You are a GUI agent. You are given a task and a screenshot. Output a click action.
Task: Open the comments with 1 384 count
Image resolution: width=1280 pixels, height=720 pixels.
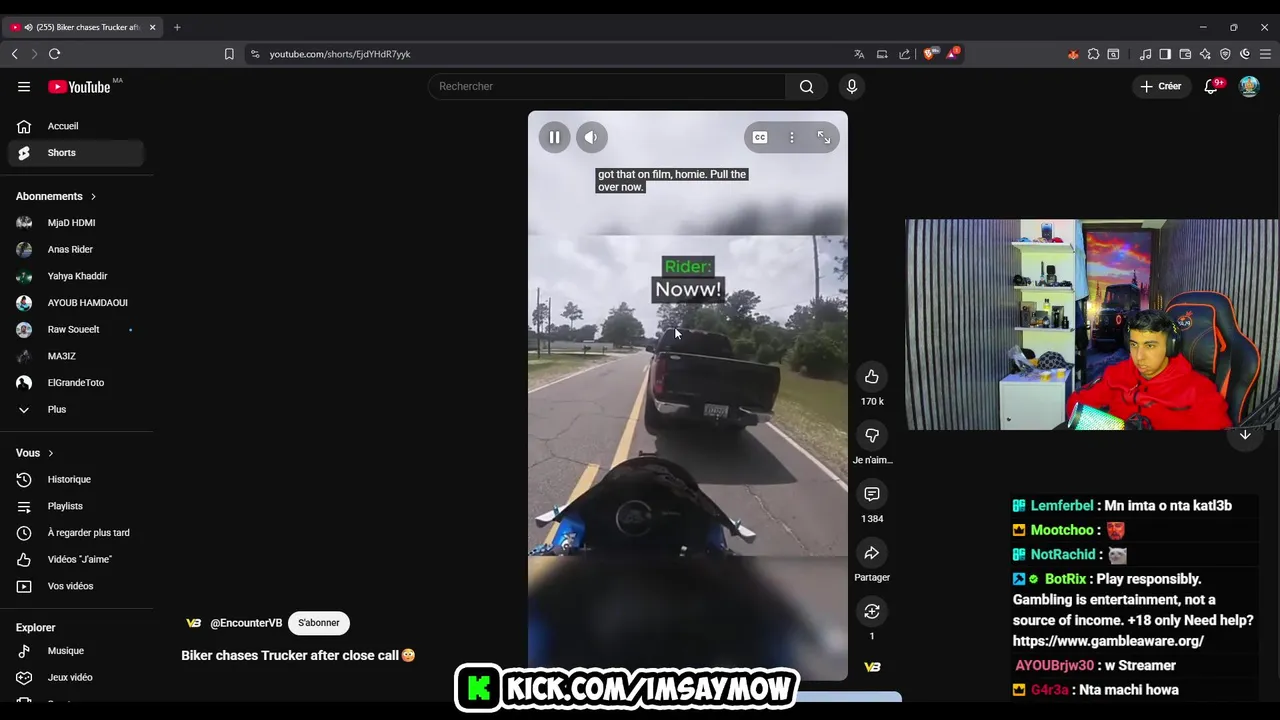point(872,494)
